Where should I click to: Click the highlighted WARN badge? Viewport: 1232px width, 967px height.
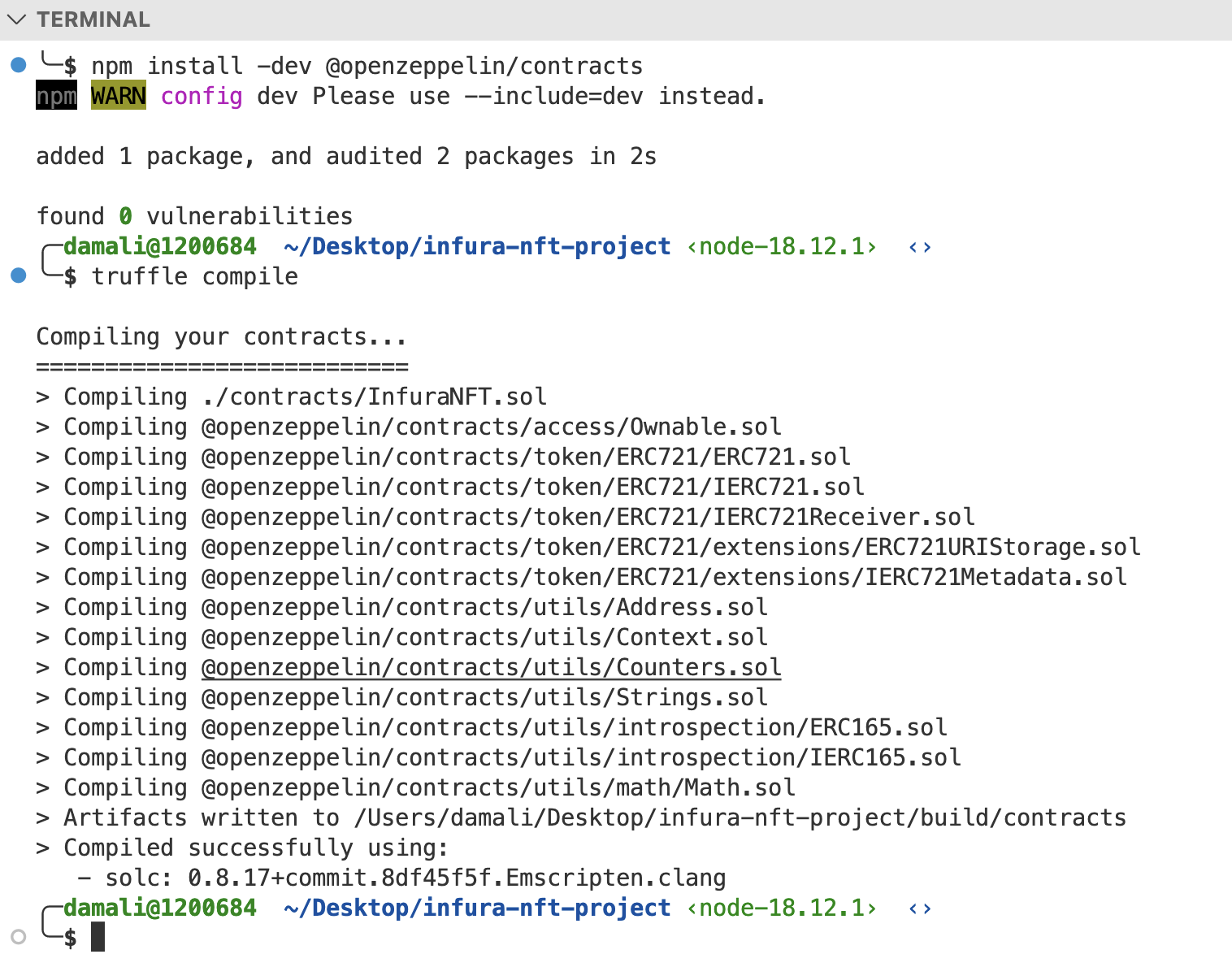coord(118,96)
